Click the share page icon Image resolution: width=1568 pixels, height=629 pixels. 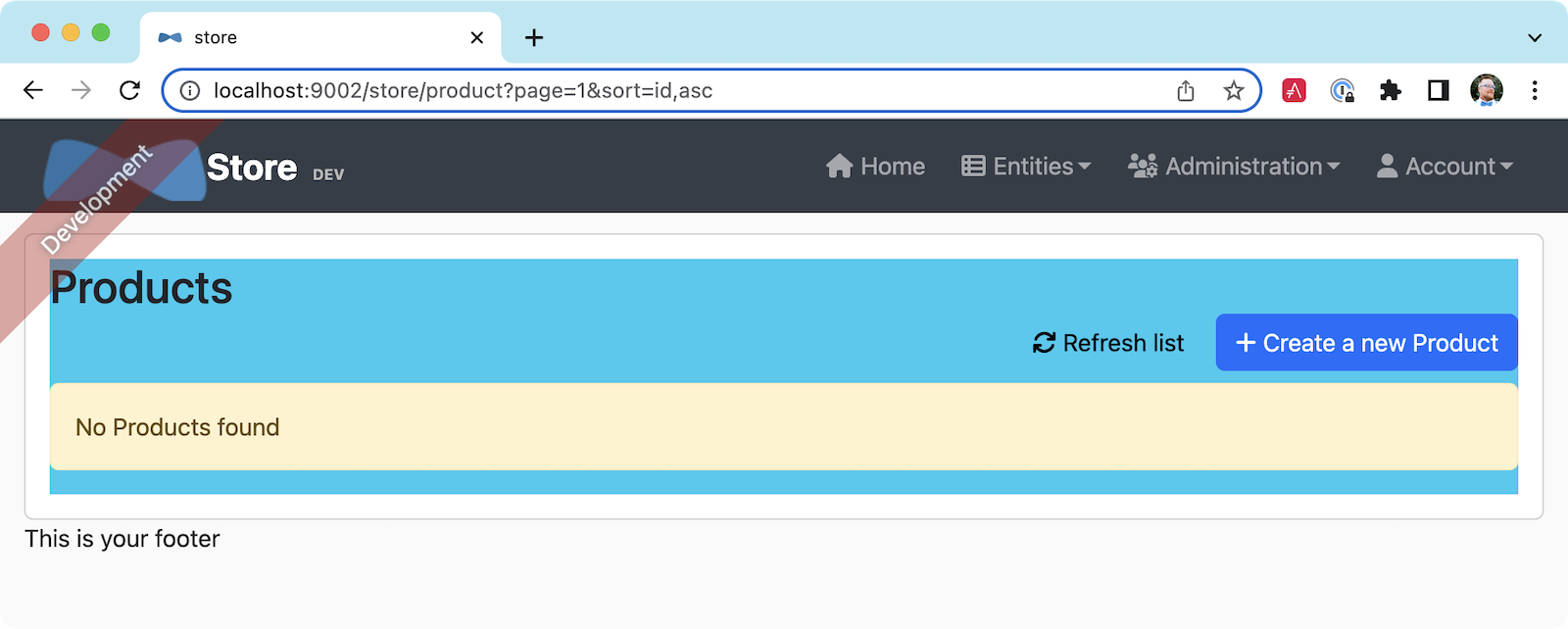pos(1186,91)
